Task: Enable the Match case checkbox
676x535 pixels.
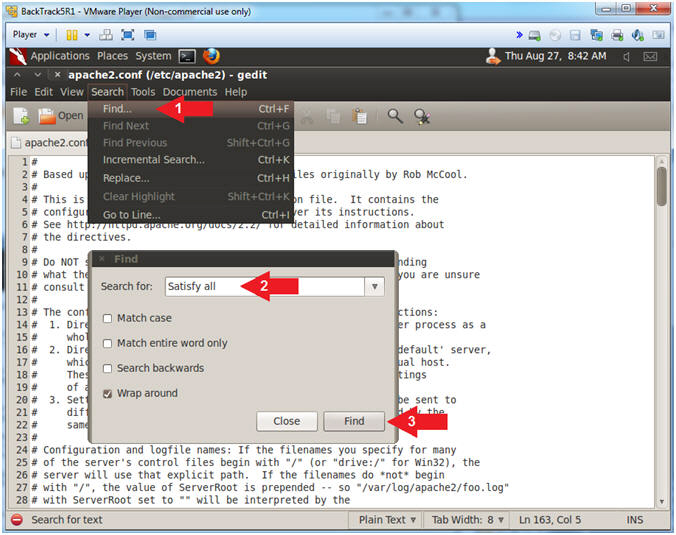Action: pyautogui.click(x=107, y=319)
